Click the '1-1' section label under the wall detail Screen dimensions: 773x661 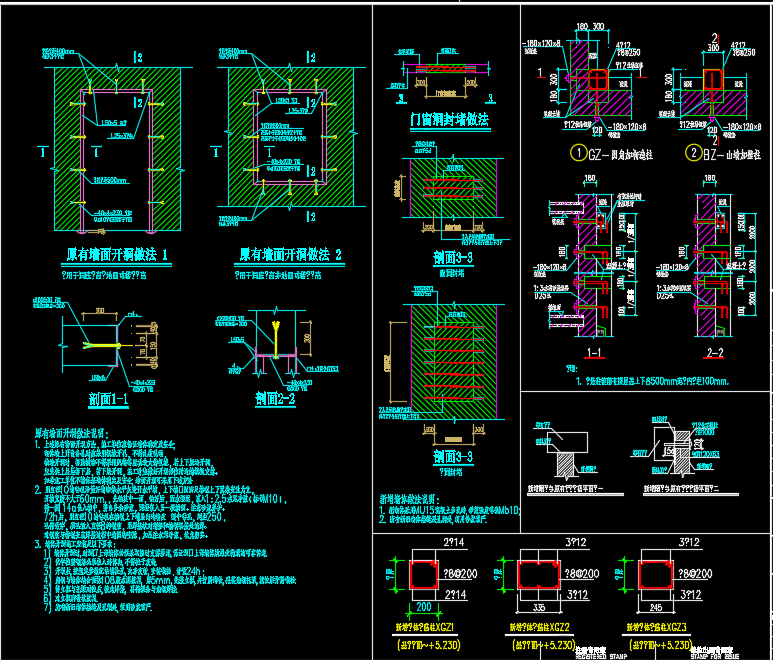click(594, 352)
